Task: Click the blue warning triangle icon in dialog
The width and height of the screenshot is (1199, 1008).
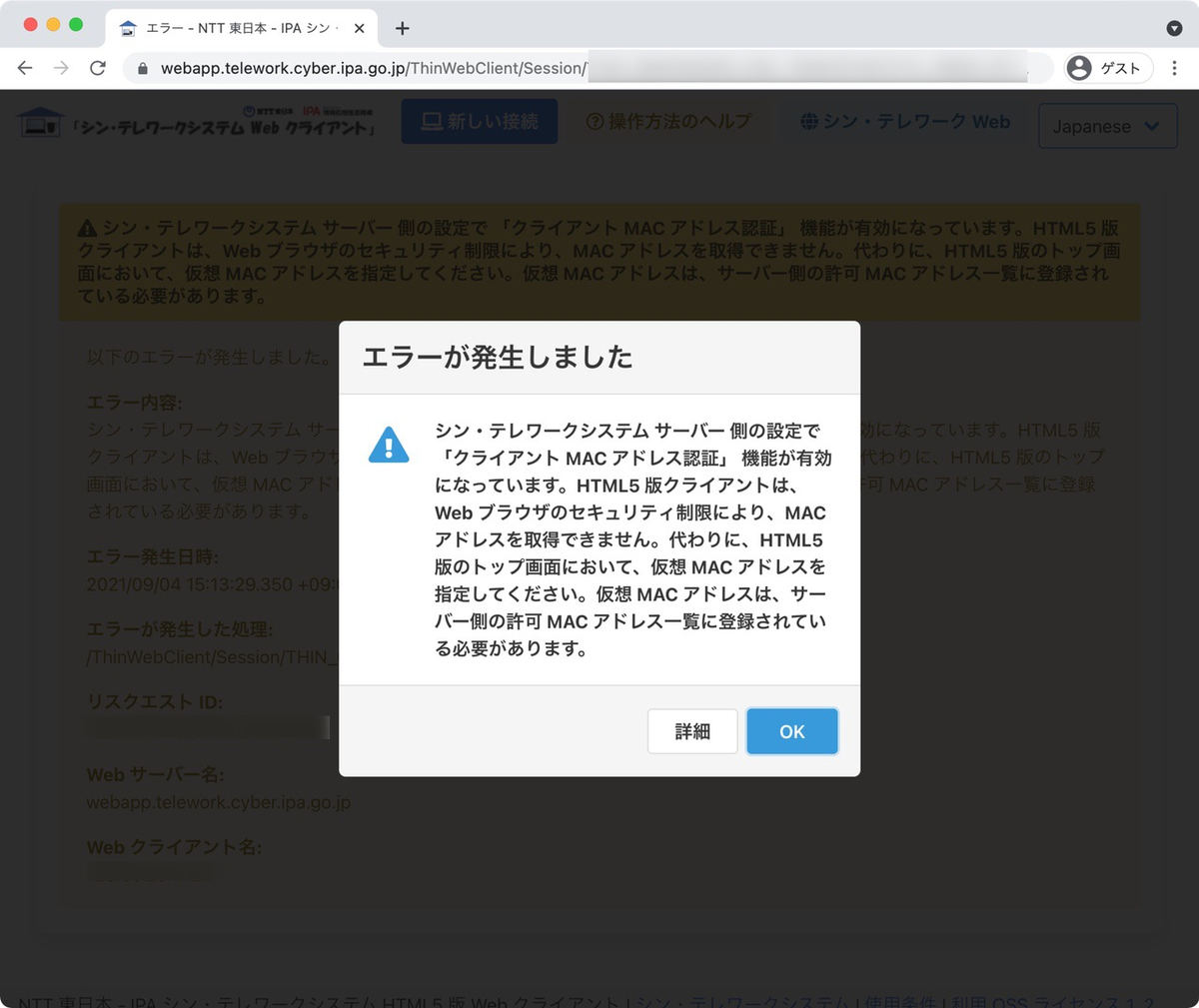Action: tap(389, 445)
